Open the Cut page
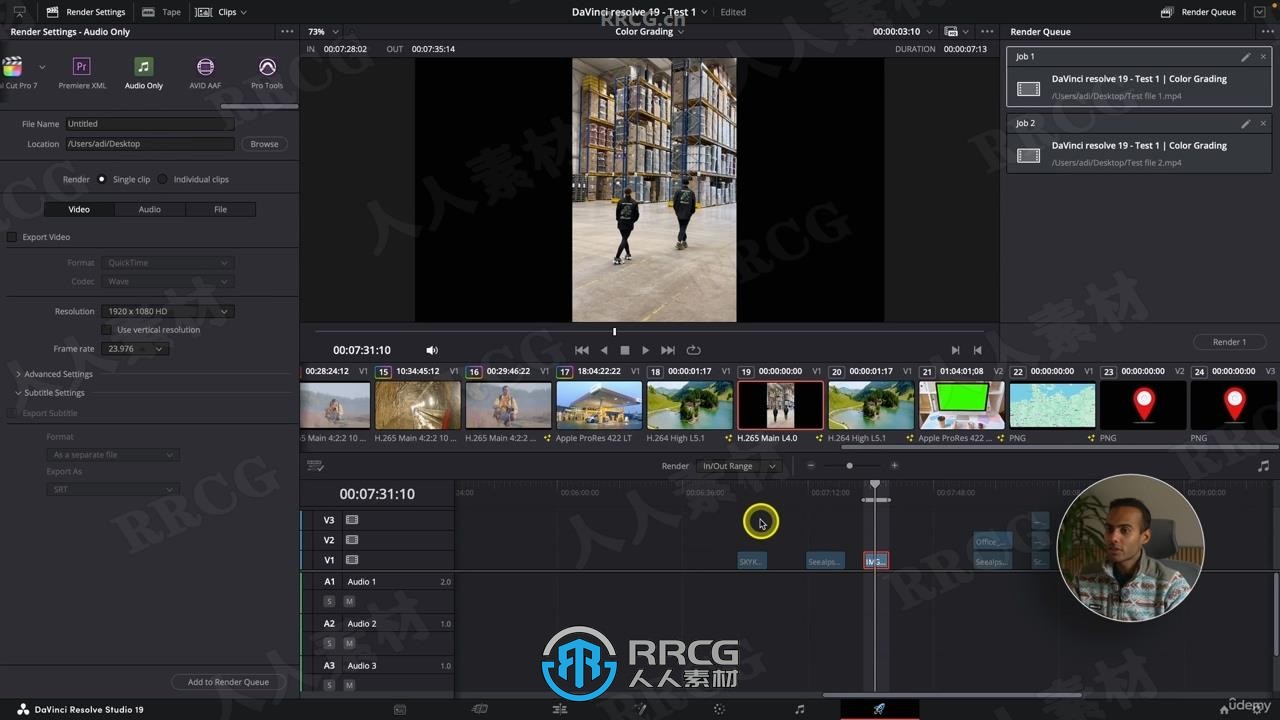This screenshot has width=1280, height=720. pos(480,709)
